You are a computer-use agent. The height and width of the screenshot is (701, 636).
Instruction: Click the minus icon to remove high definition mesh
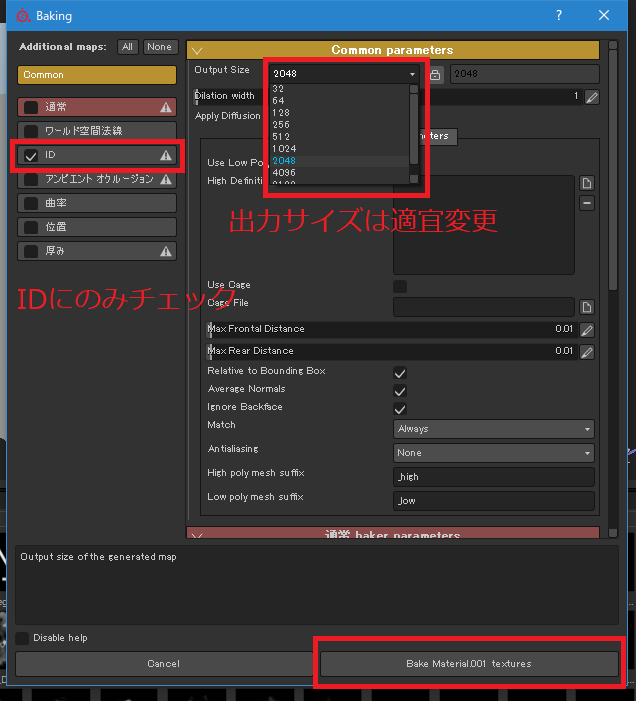(x=586, y=203)
